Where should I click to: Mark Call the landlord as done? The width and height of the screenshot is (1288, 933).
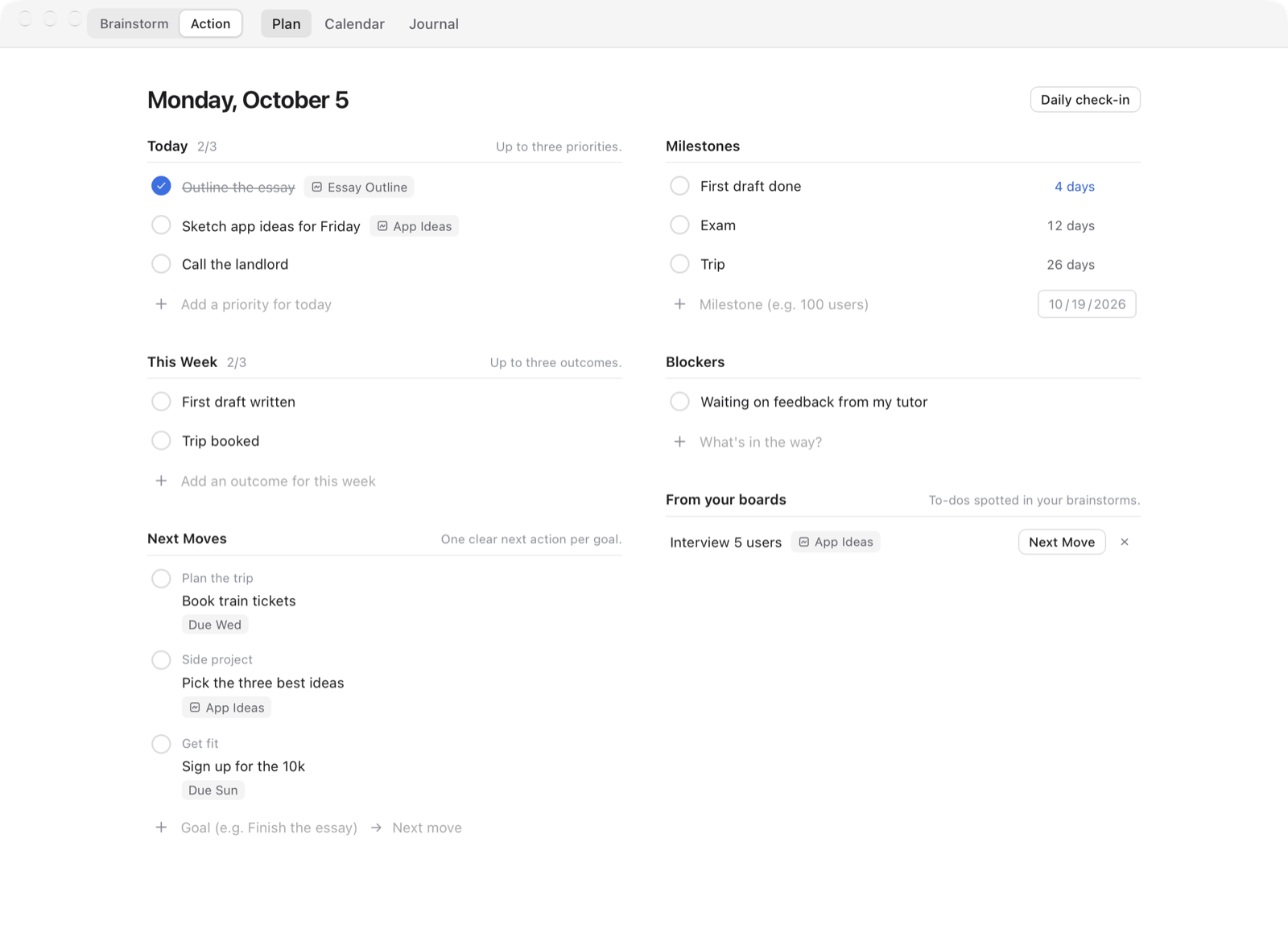click(161, 264)
